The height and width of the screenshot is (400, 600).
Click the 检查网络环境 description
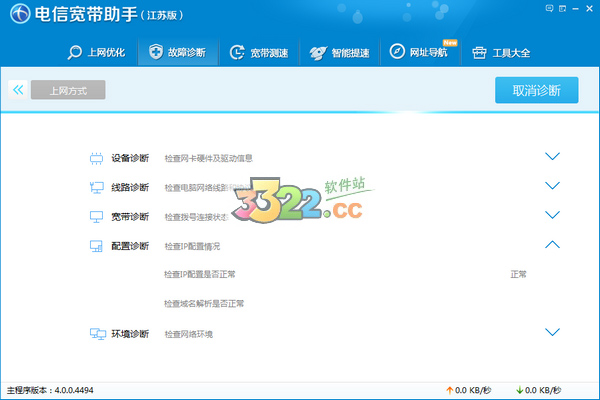pos(189,334)
